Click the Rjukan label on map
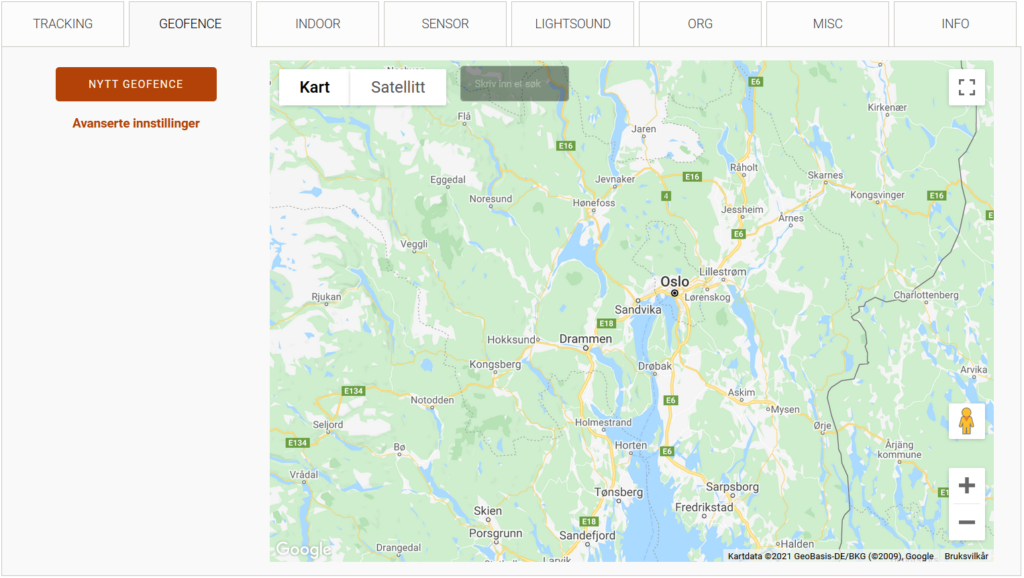Image resolution: width=1024 pixels, height=578 pixels. click(326, 297)
